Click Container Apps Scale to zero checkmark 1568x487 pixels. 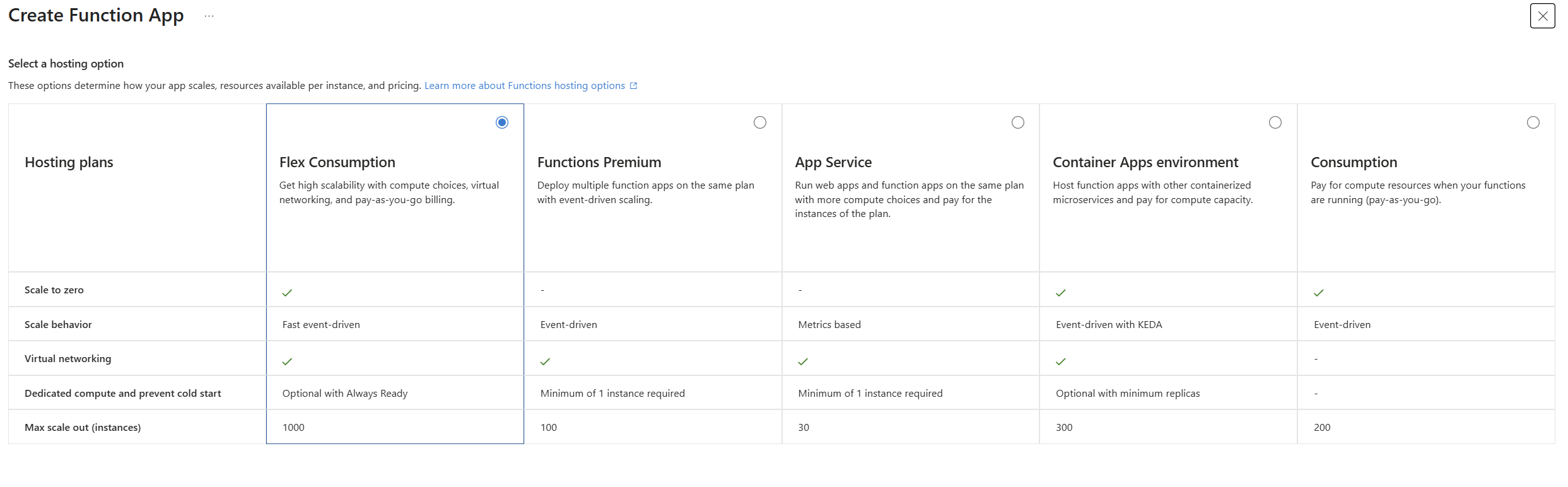click(x=1061, y=293)
